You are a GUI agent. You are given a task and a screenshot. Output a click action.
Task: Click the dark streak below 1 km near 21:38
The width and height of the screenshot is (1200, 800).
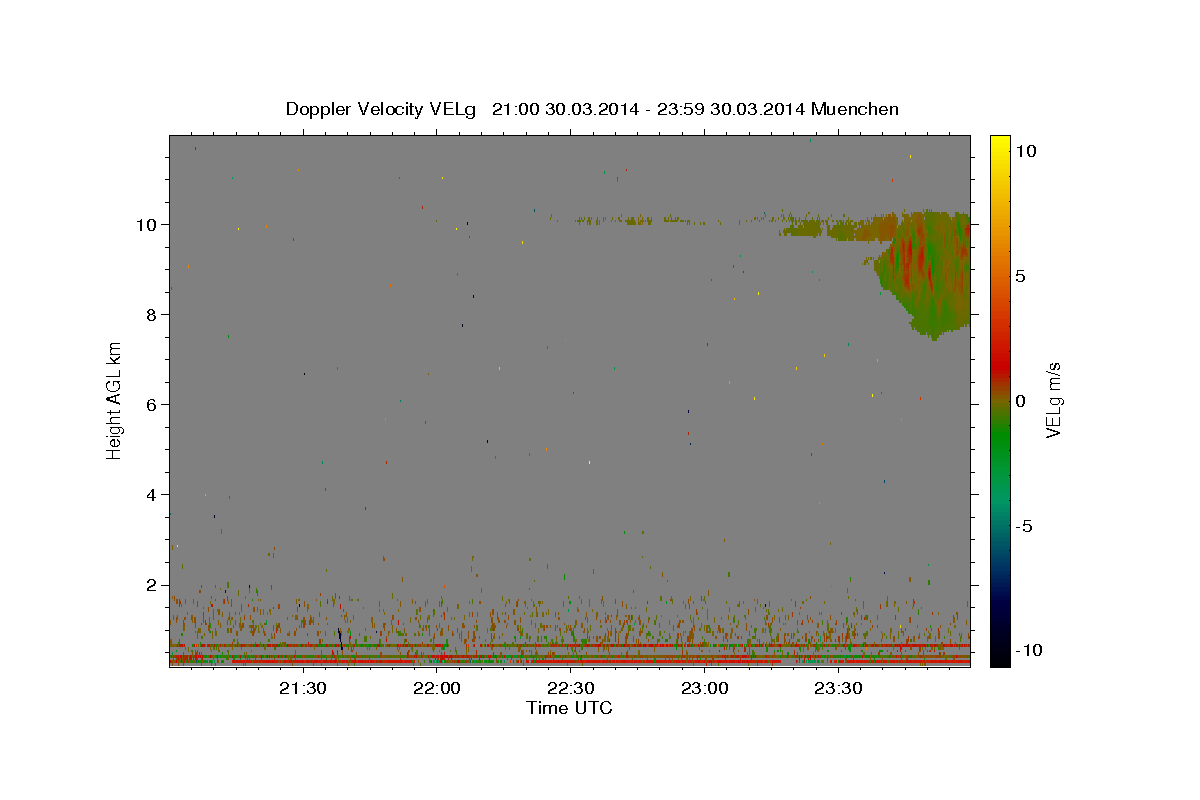pos(340,639)
